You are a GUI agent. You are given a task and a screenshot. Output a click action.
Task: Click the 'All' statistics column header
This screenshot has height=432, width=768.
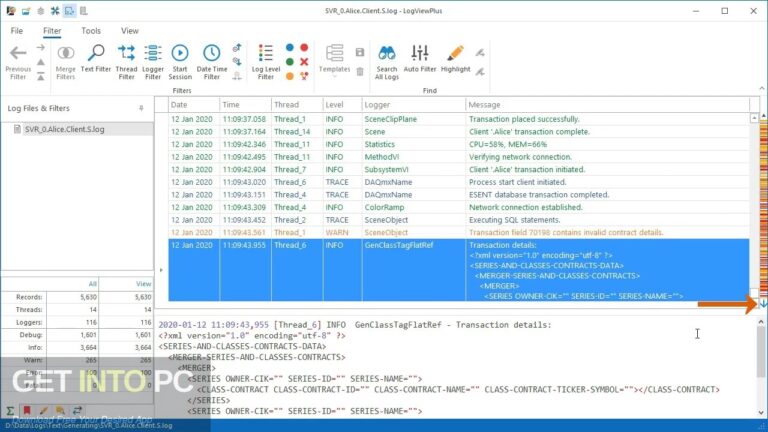93,284
